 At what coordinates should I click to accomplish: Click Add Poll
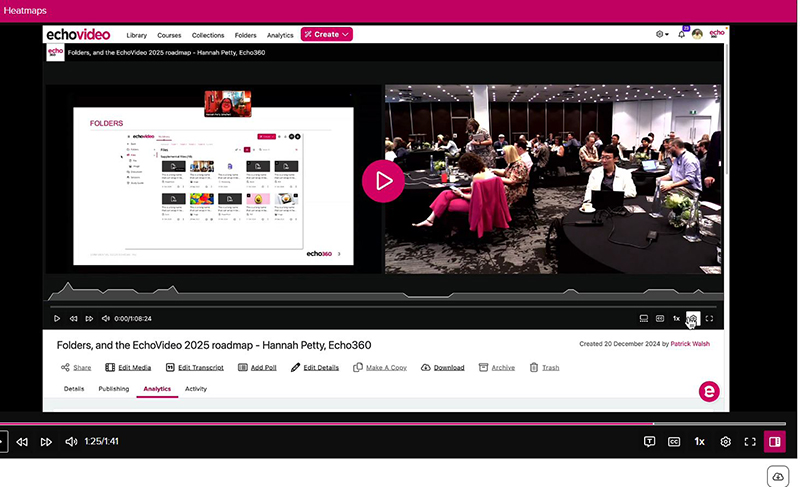coord(257,367)
